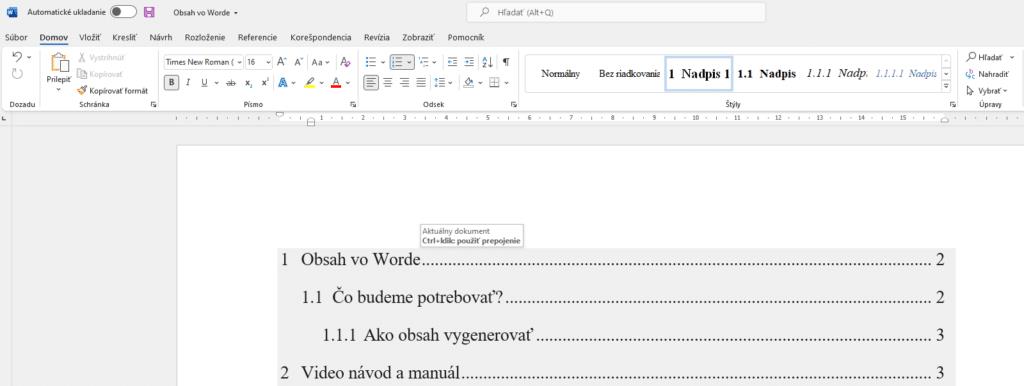Click the Word app icon in title bar
1024x386 pixels.
click(x=12, y=12)
